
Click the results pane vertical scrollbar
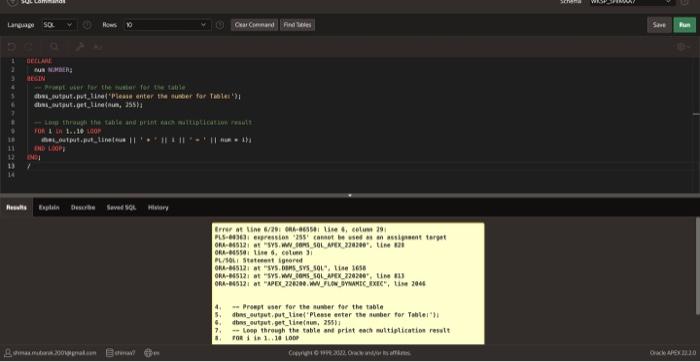(697, 266)
